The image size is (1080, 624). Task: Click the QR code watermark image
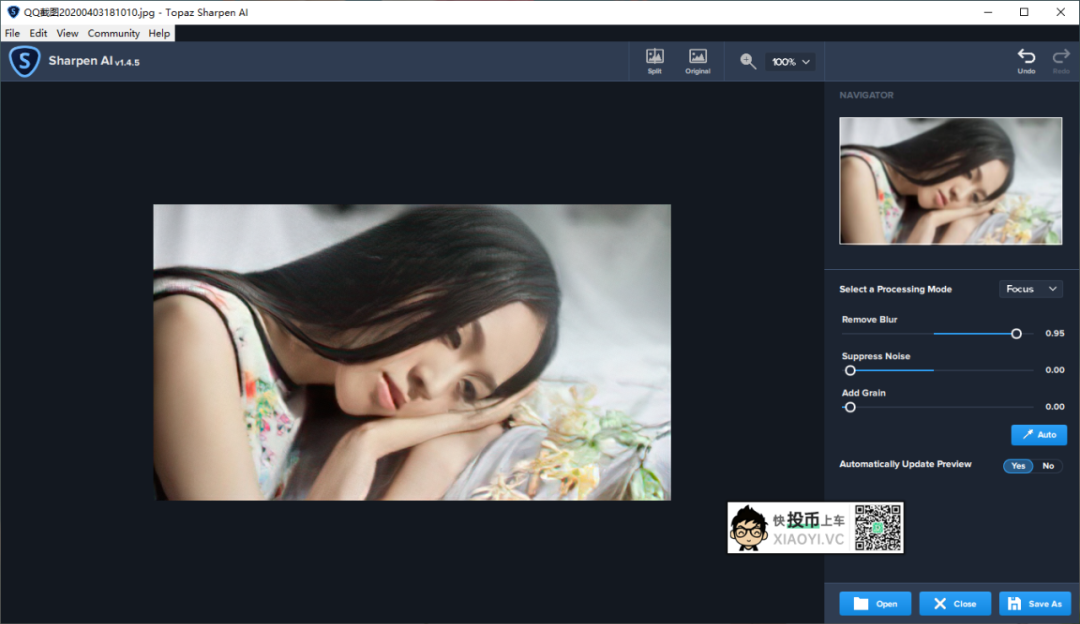pos(876,527)
